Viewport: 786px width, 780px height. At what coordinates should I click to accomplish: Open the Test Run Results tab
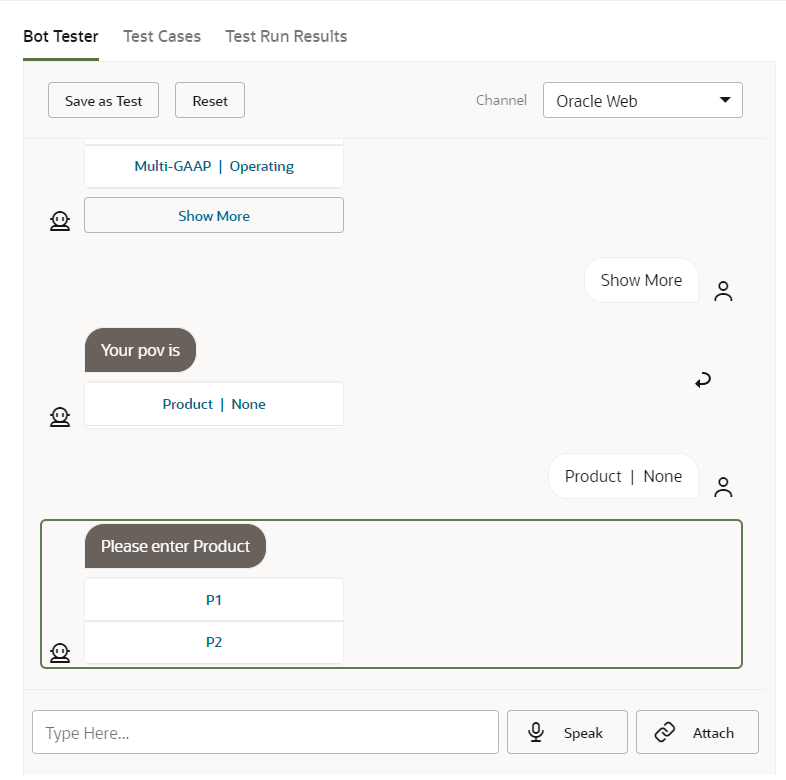tap(286, 36)
